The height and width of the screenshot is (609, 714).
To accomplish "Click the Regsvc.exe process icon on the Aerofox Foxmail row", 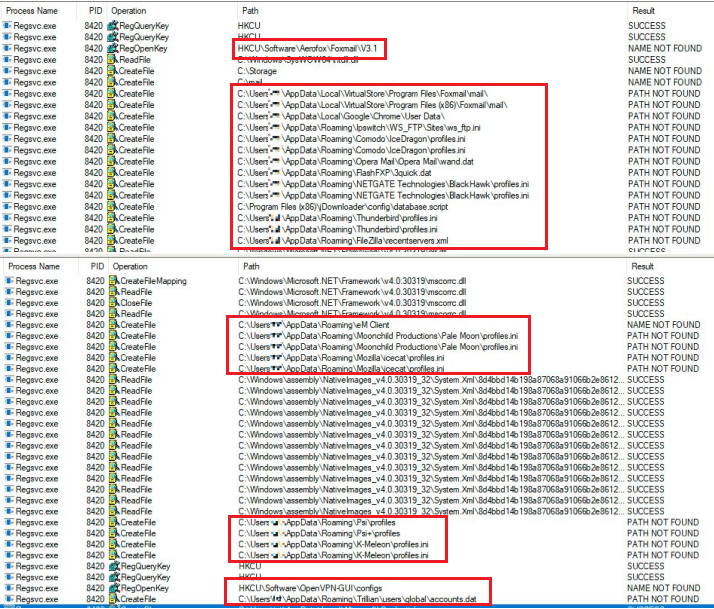I will click(x=7, y=48).
